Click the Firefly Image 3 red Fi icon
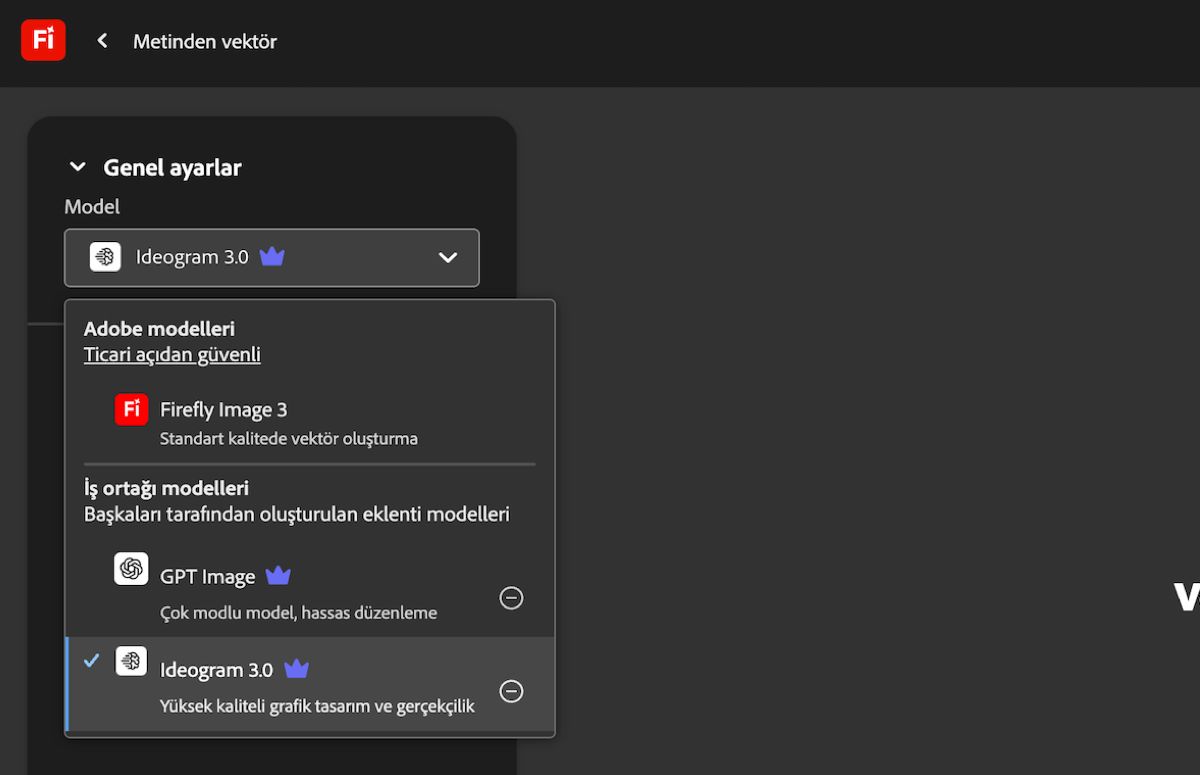This screenshot has height=775, width=1200. pyautogui.click(x=131, y=409)
